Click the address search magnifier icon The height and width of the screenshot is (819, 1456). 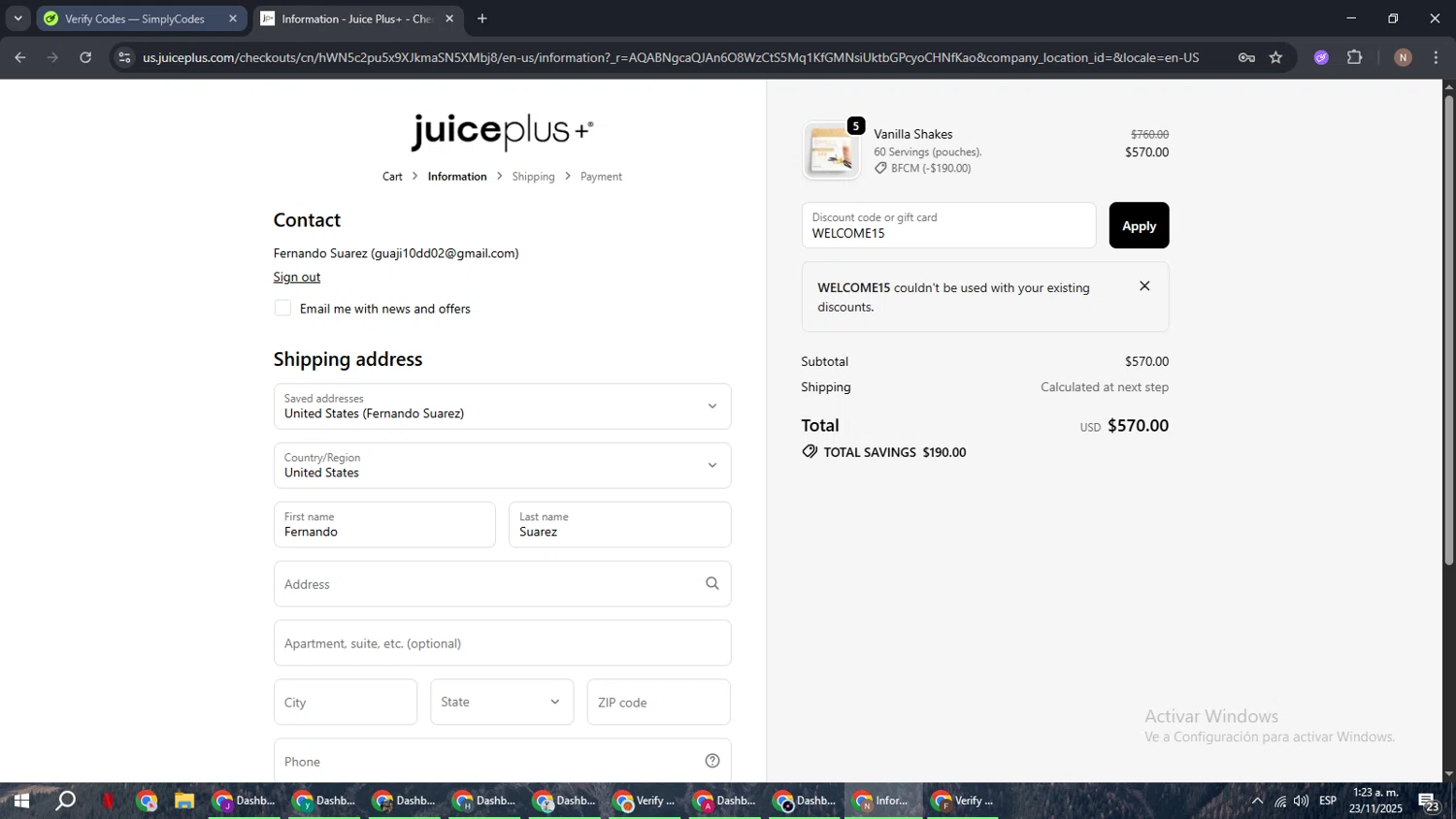tap(712, 584)
